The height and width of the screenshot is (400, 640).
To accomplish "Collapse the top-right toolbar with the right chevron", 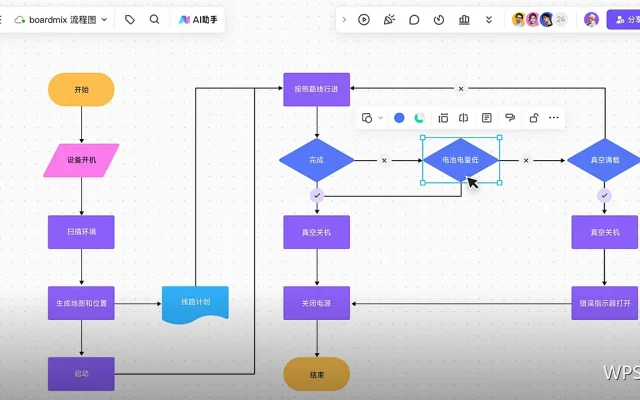I will [344, 20].
